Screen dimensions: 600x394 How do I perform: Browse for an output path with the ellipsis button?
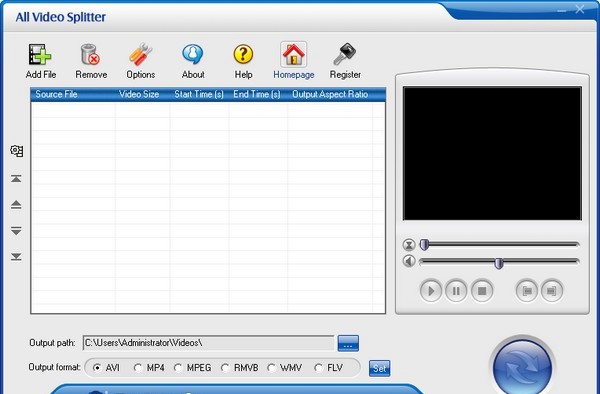pyautogui.click(x=348, y=343)
